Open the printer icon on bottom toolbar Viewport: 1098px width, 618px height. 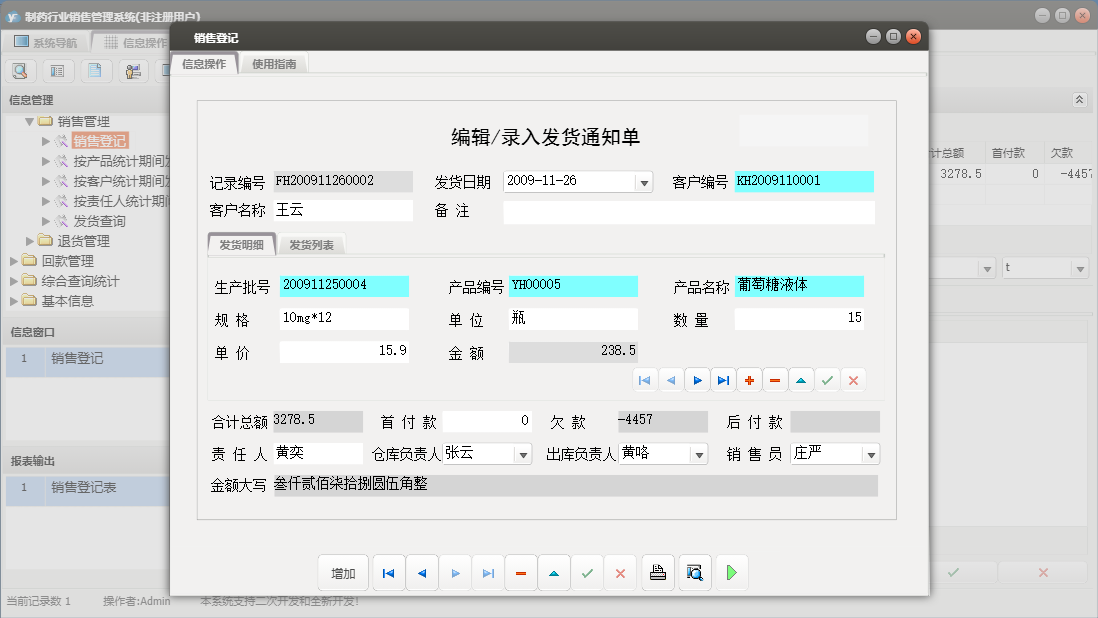[657, 572]
